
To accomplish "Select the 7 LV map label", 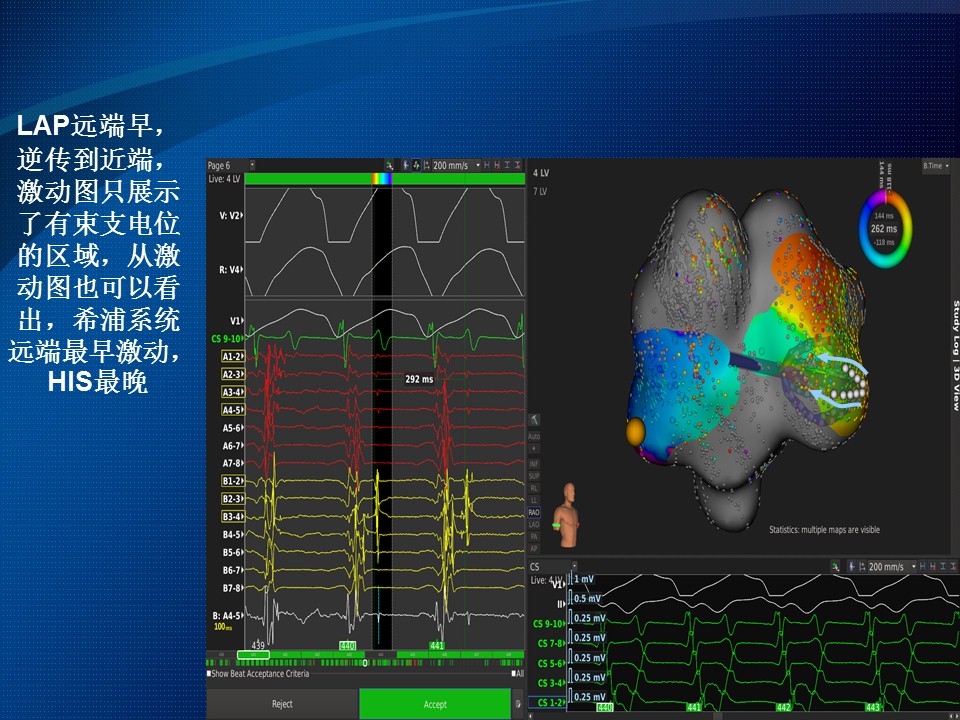I will pyautogui.click(x=540, y=192).
